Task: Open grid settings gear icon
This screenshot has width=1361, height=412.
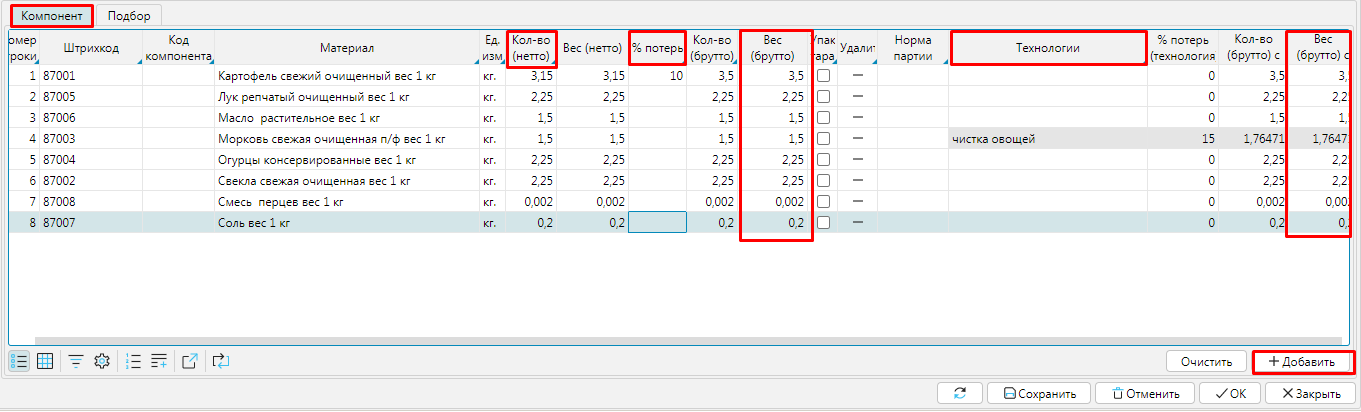Action: click(101, 362)
